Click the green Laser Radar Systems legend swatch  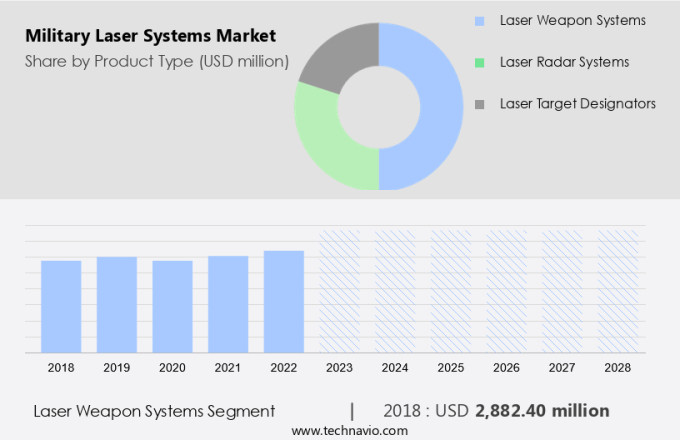click(x=480, y=62)
